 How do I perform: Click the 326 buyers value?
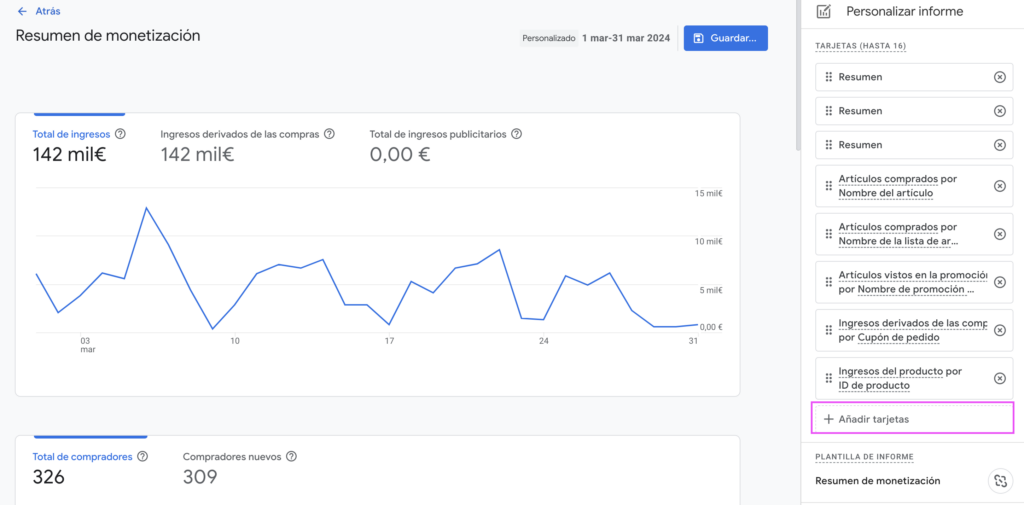tap(49, 478)
